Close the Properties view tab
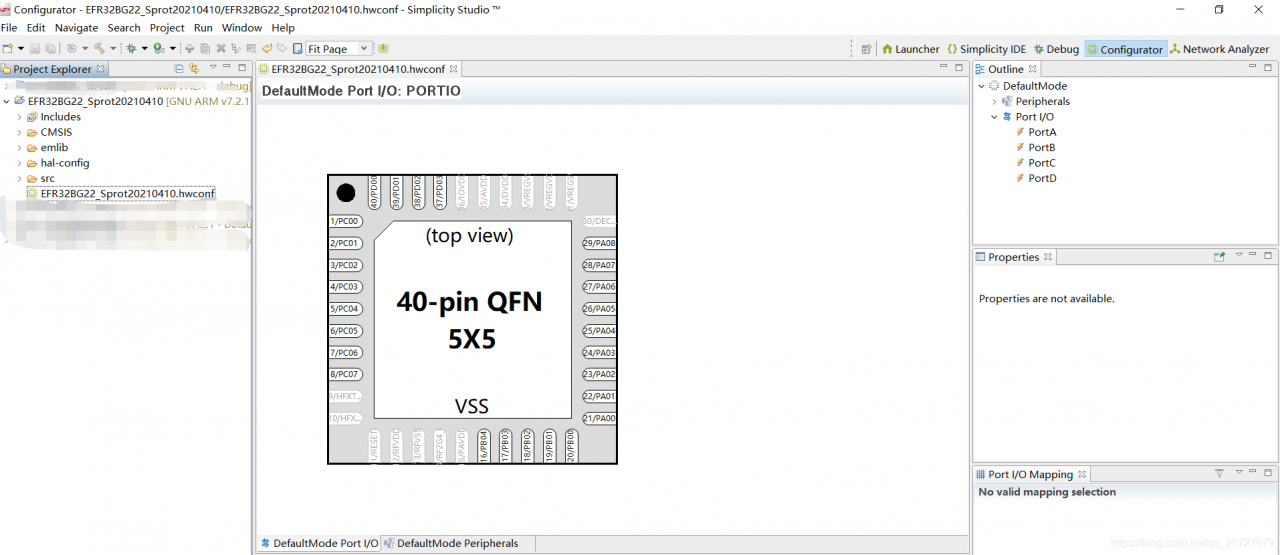1280x555 pixels. coord(1048,257)
